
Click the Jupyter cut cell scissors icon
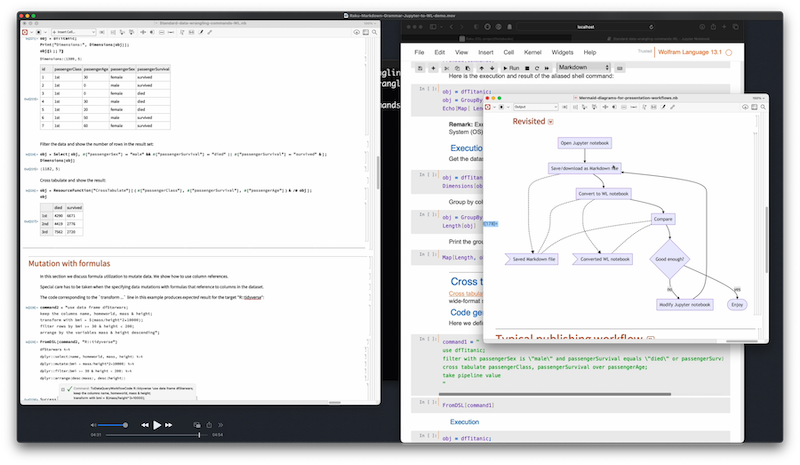(446, 68)
